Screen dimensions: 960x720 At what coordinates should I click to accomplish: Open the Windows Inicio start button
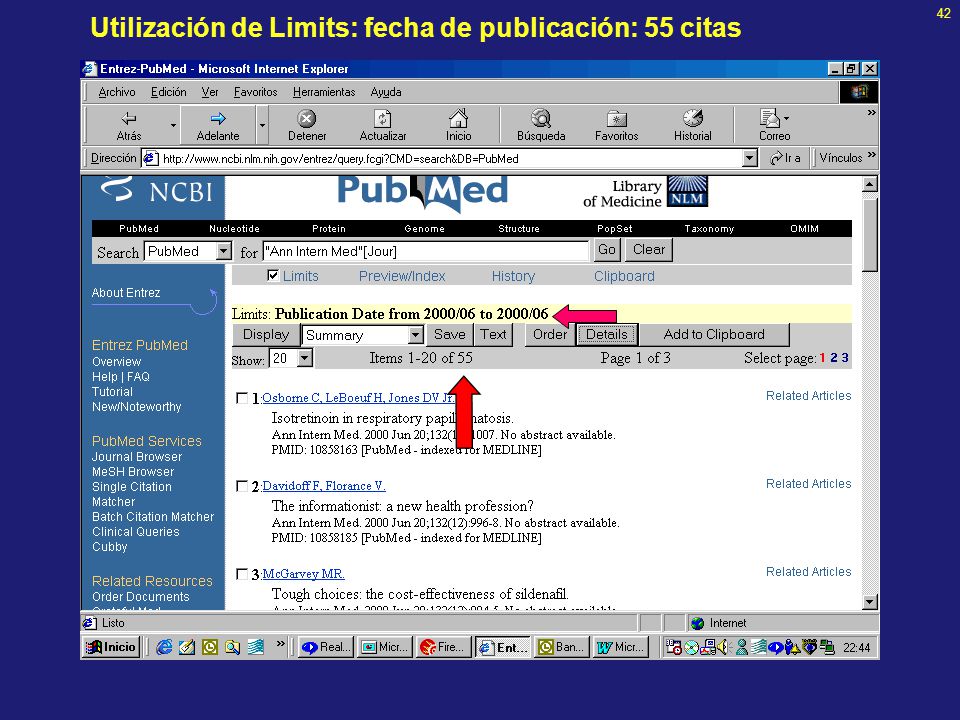coord(111,647)
